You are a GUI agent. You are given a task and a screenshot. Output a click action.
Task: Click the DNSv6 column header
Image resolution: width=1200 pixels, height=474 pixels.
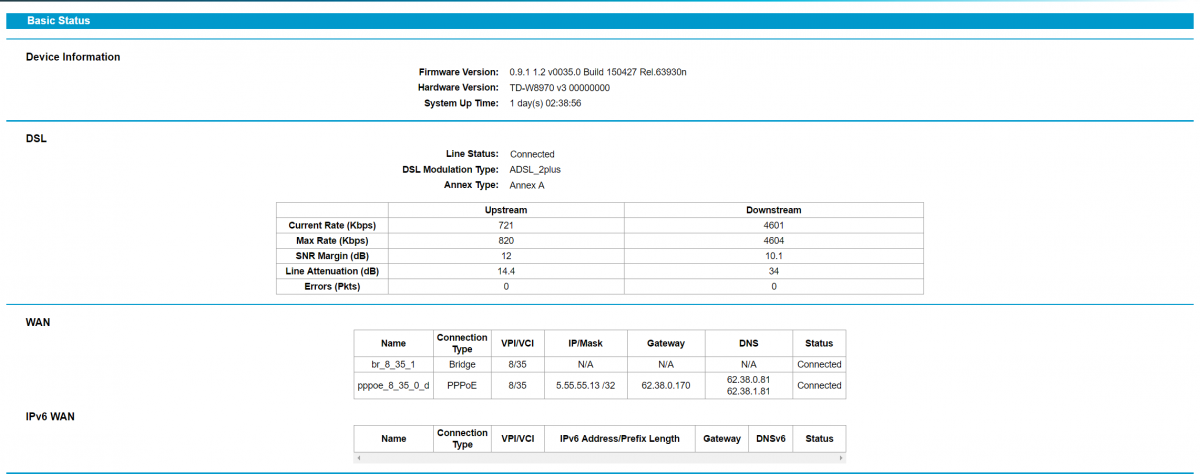point(771,438)
